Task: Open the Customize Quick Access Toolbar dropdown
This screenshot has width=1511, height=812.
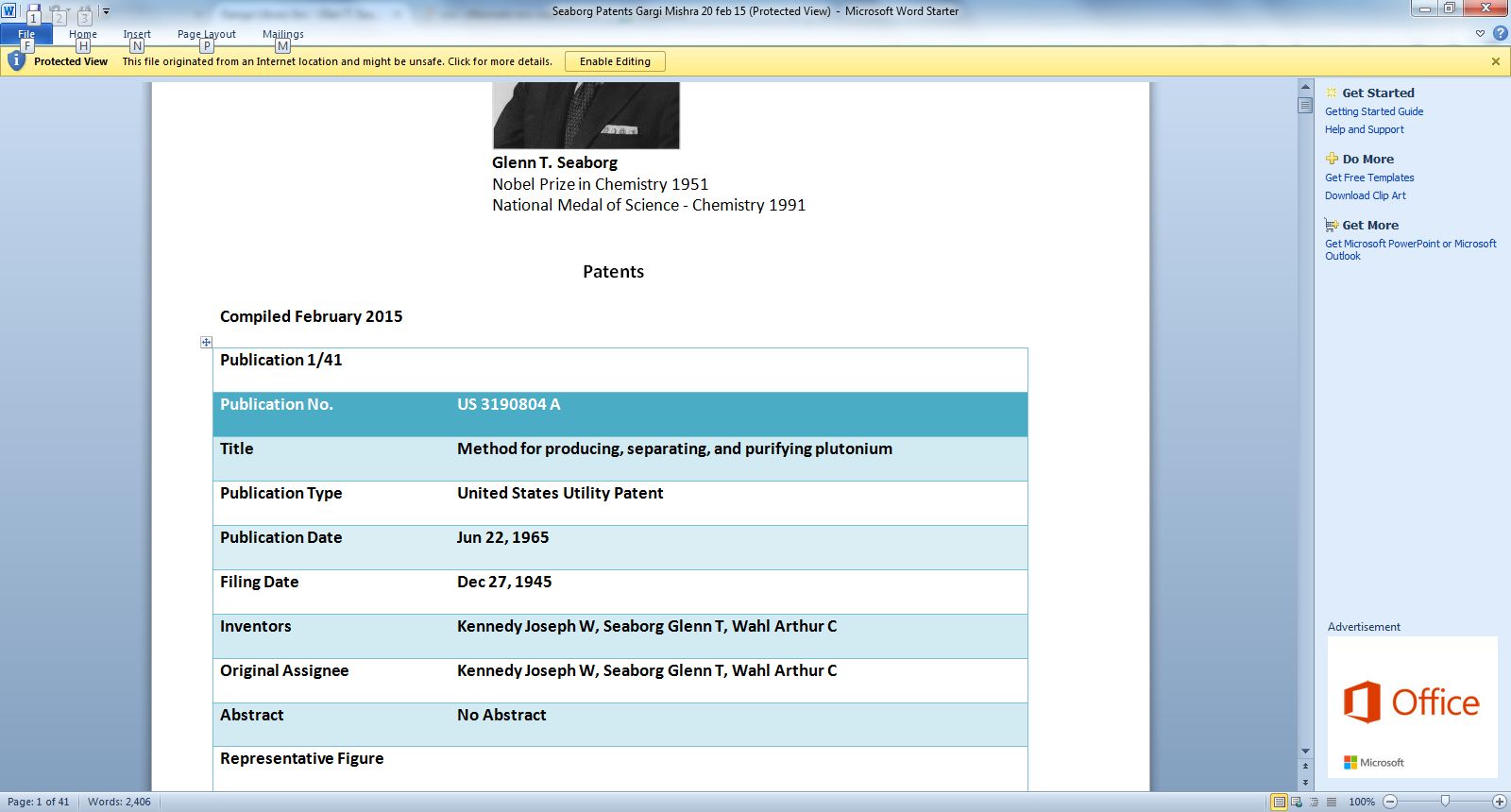Action: pos(106,11)
